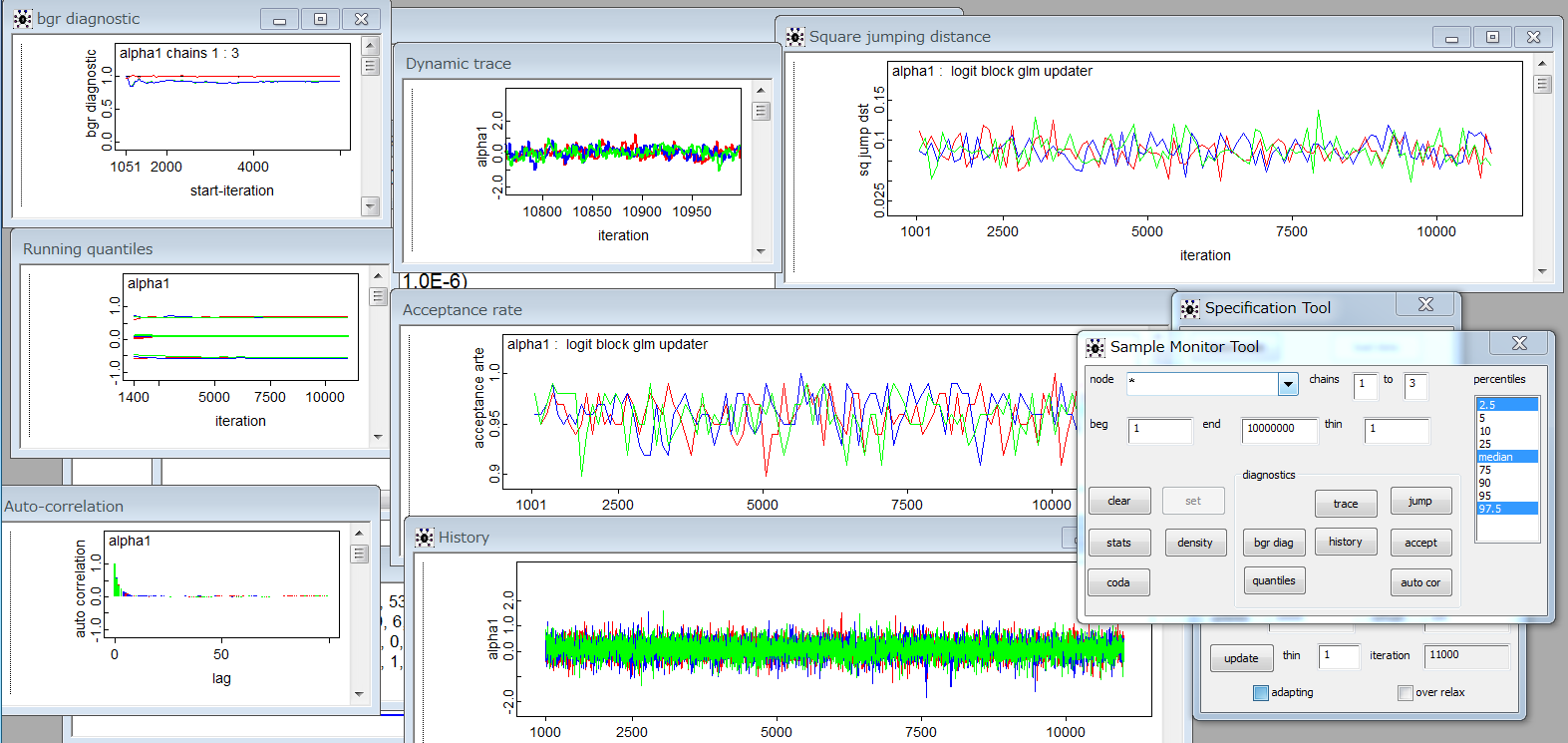Click the Update Tool thin field

1340,656
